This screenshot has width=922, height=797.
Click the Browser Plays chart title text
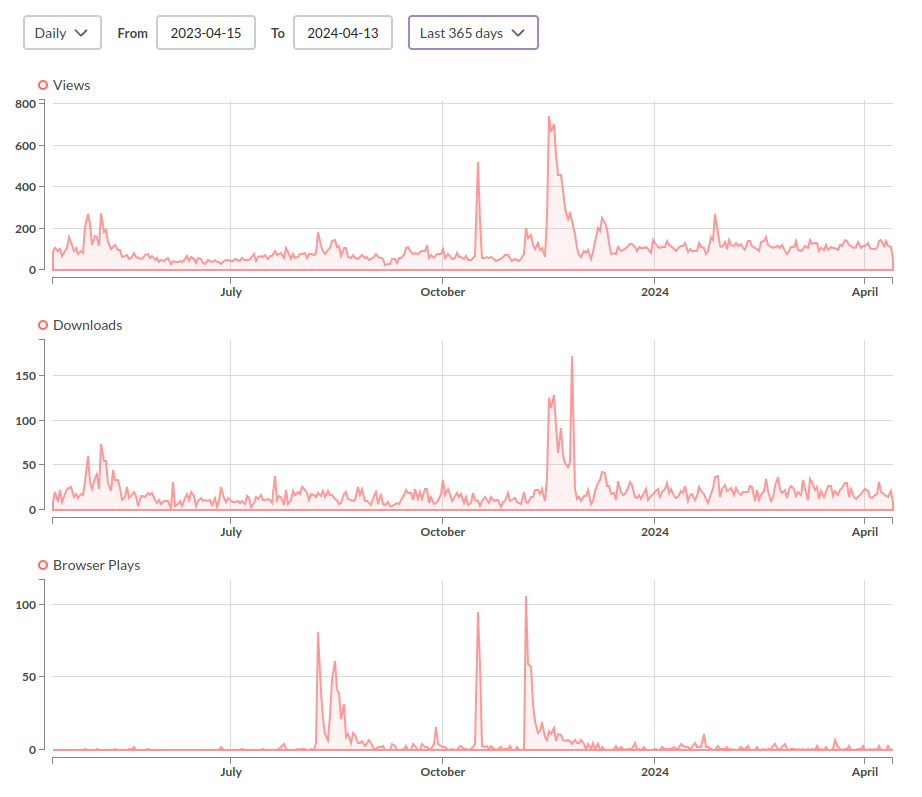point(97,565)
